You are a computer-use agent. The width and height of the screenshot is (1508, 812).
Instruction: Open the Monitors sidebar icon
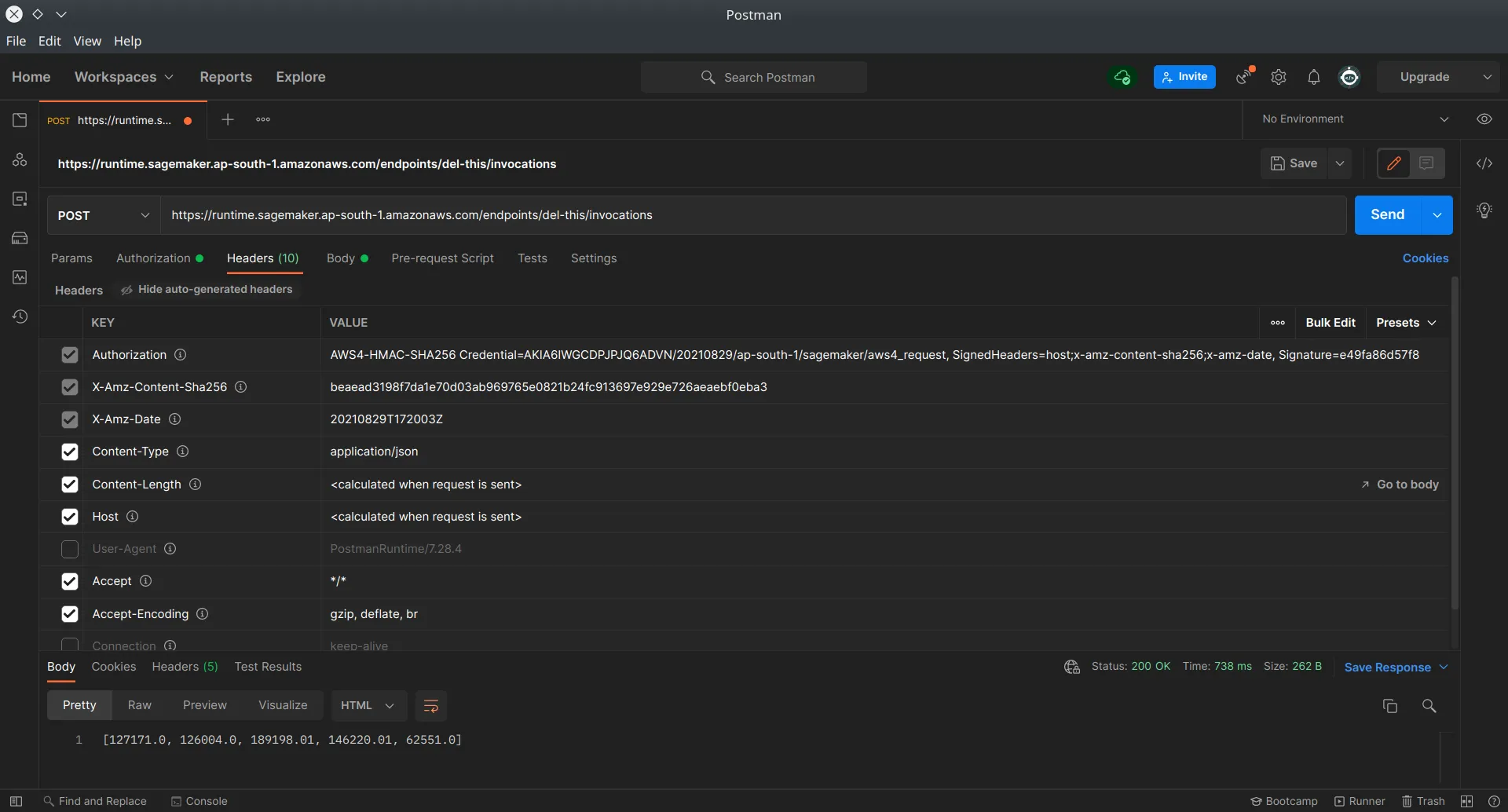click(20, 277)
